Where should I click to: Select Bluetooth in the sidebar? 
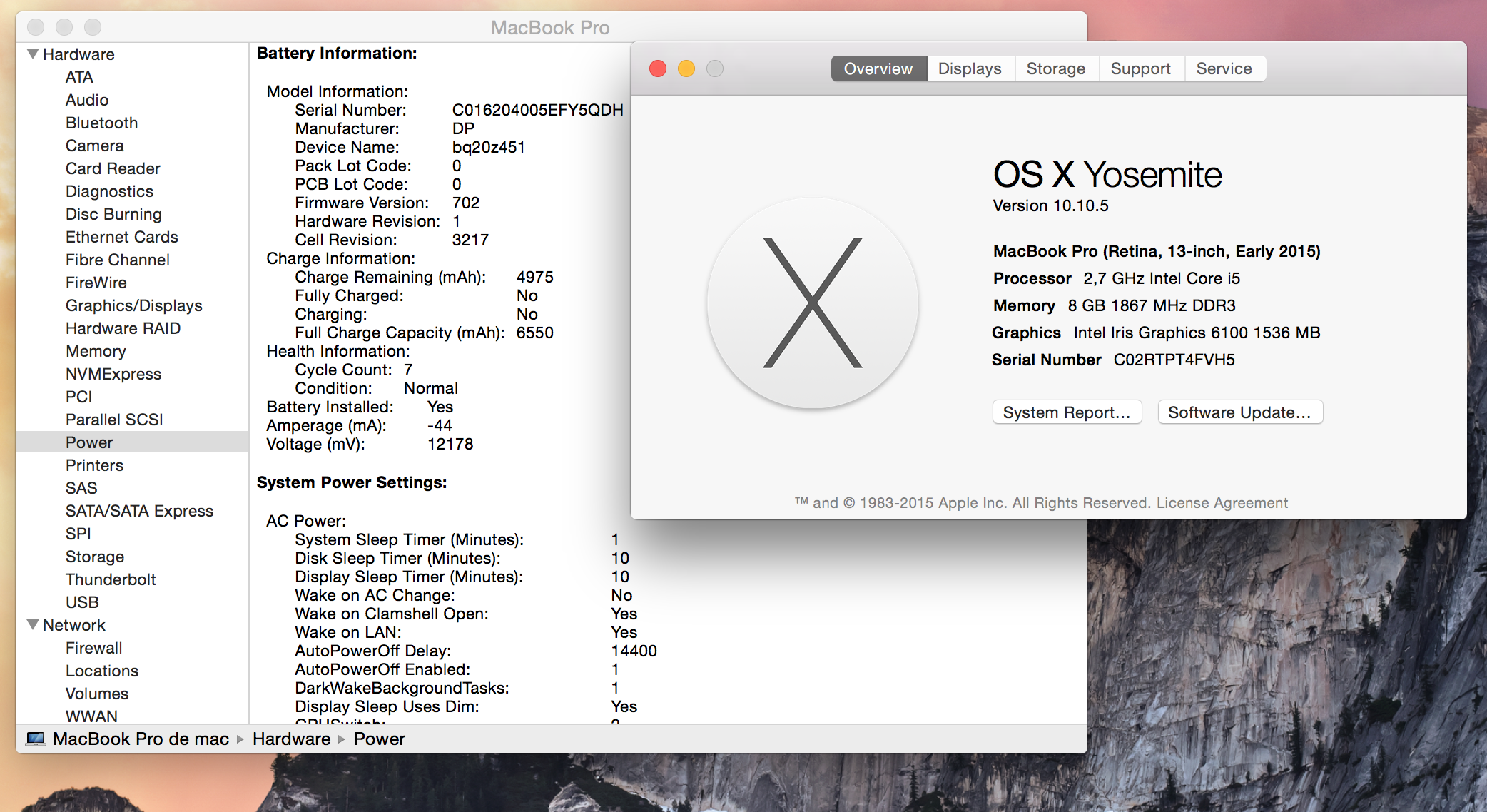102,123
